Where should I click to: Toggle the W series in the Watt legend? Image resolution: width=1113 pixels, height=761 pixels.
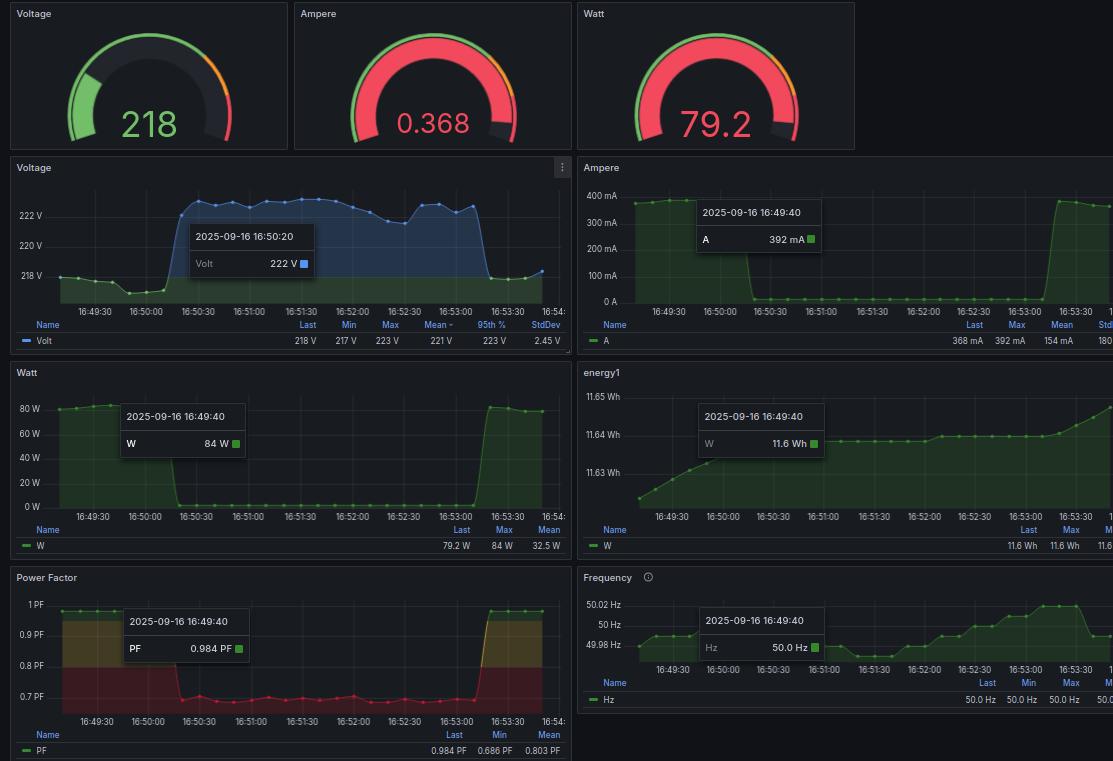[x=41, y=546]
